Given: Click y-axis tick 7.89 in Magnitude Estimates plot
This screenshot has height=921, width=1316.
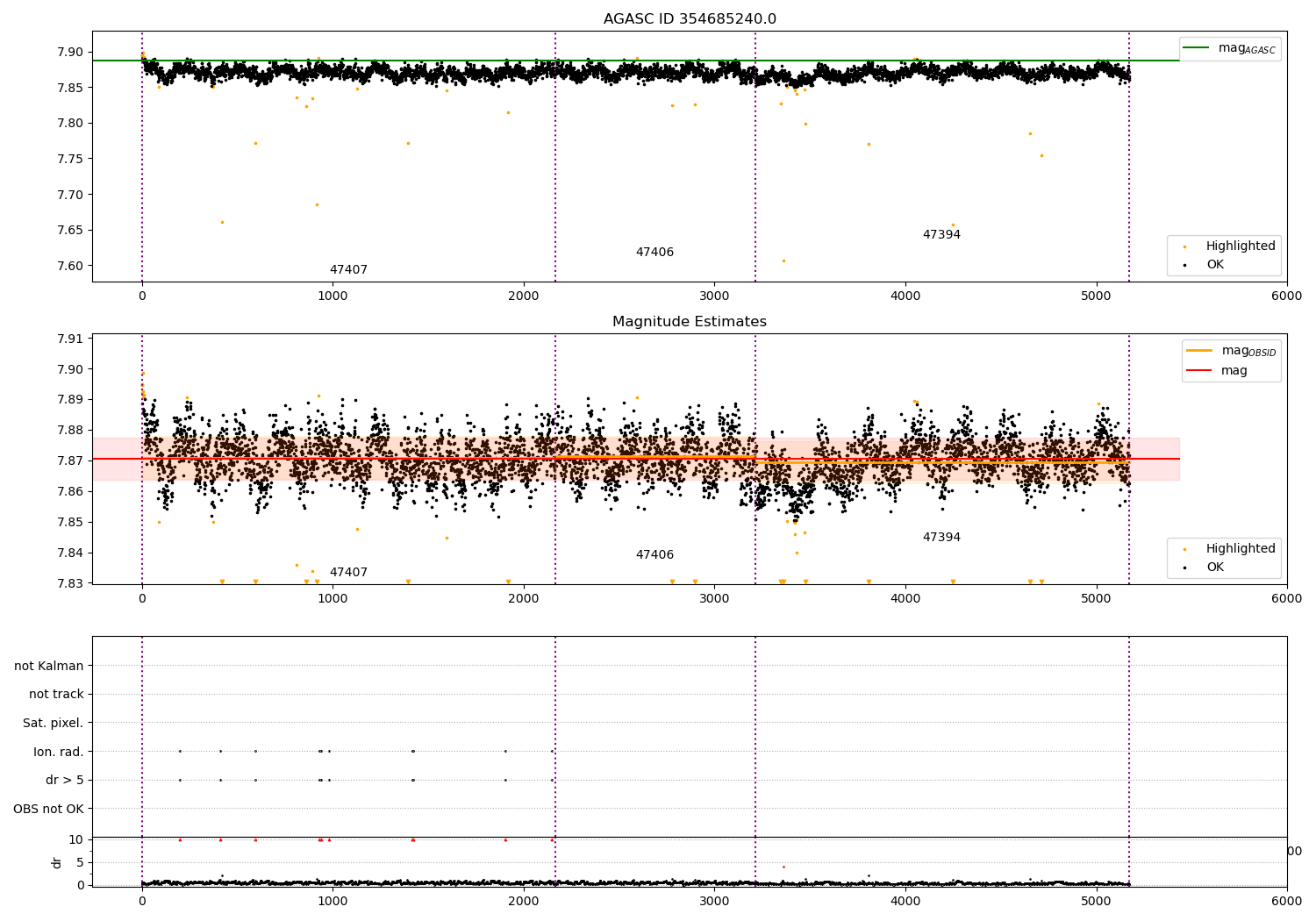Looking at the screenshot, I should (x=70, y=399).
